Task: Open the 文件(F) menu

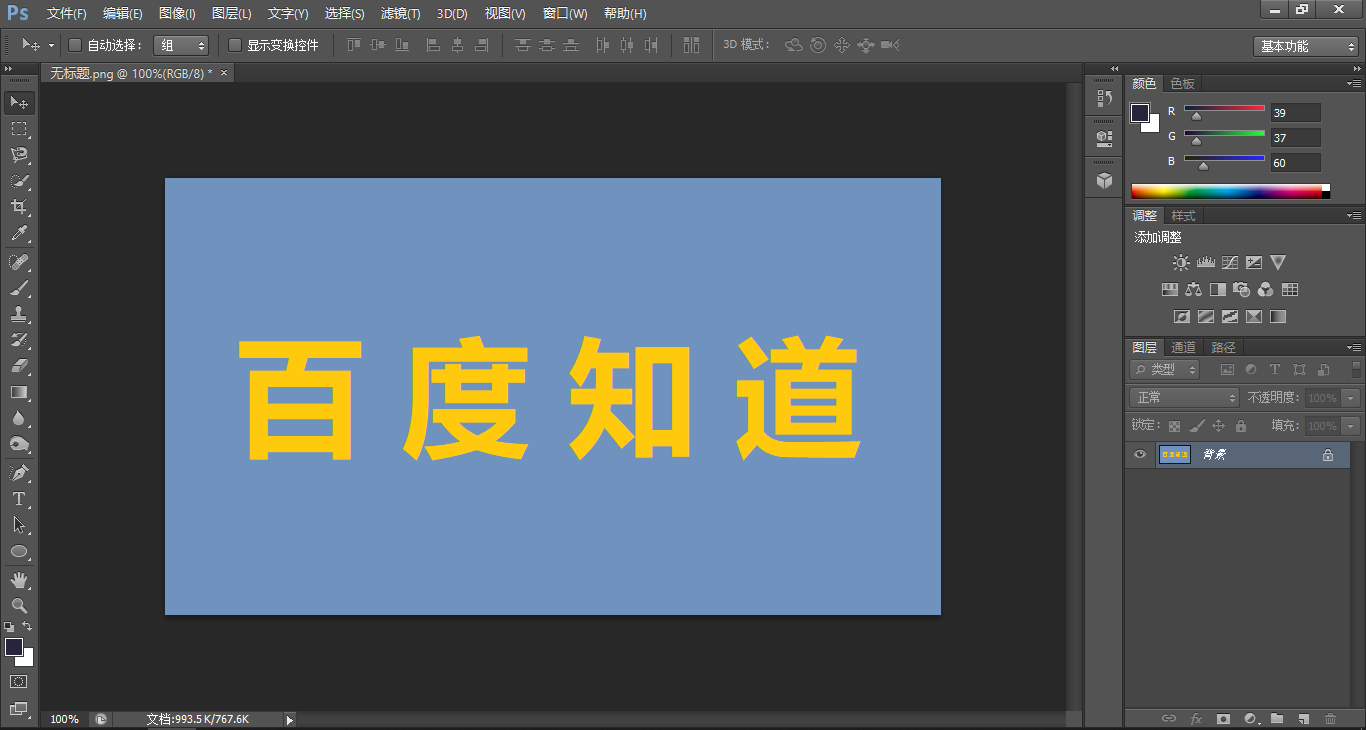Action: pos(67,14)
